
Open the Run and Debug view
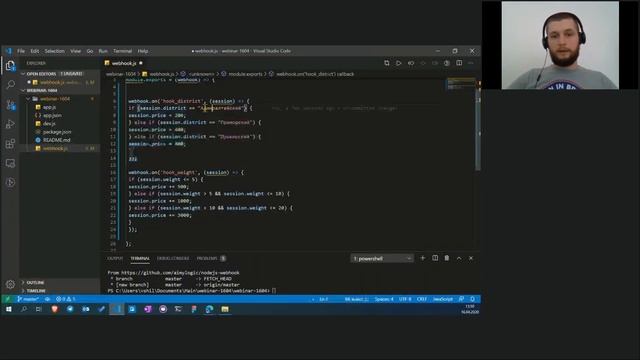(10, 124)
